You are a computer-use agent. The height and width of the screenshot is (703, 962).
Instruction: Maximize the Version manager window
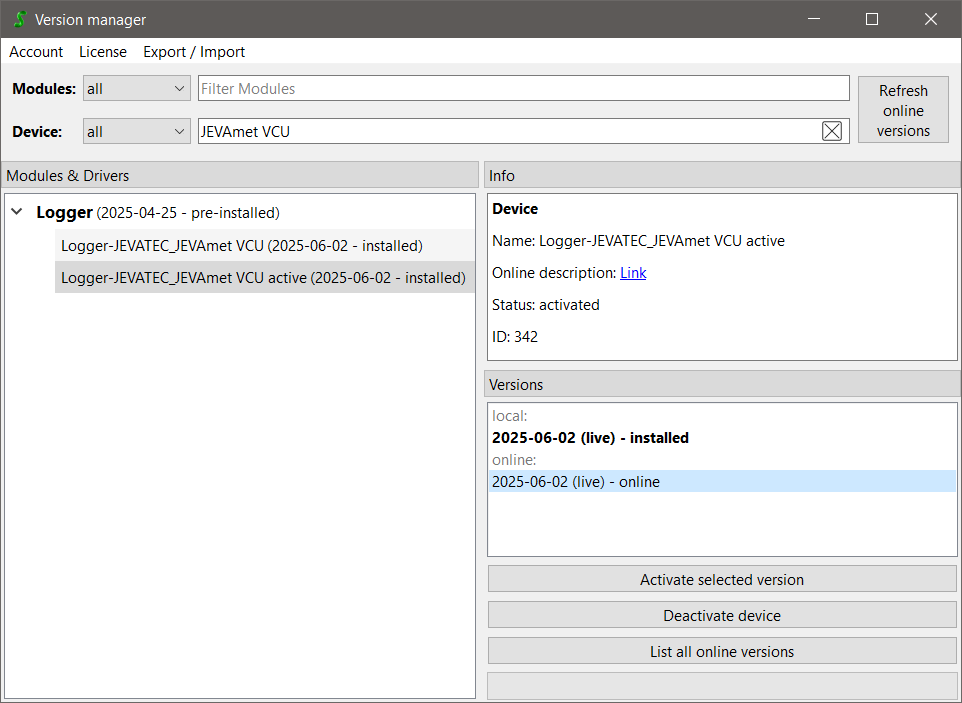click(x=872, y=19)
